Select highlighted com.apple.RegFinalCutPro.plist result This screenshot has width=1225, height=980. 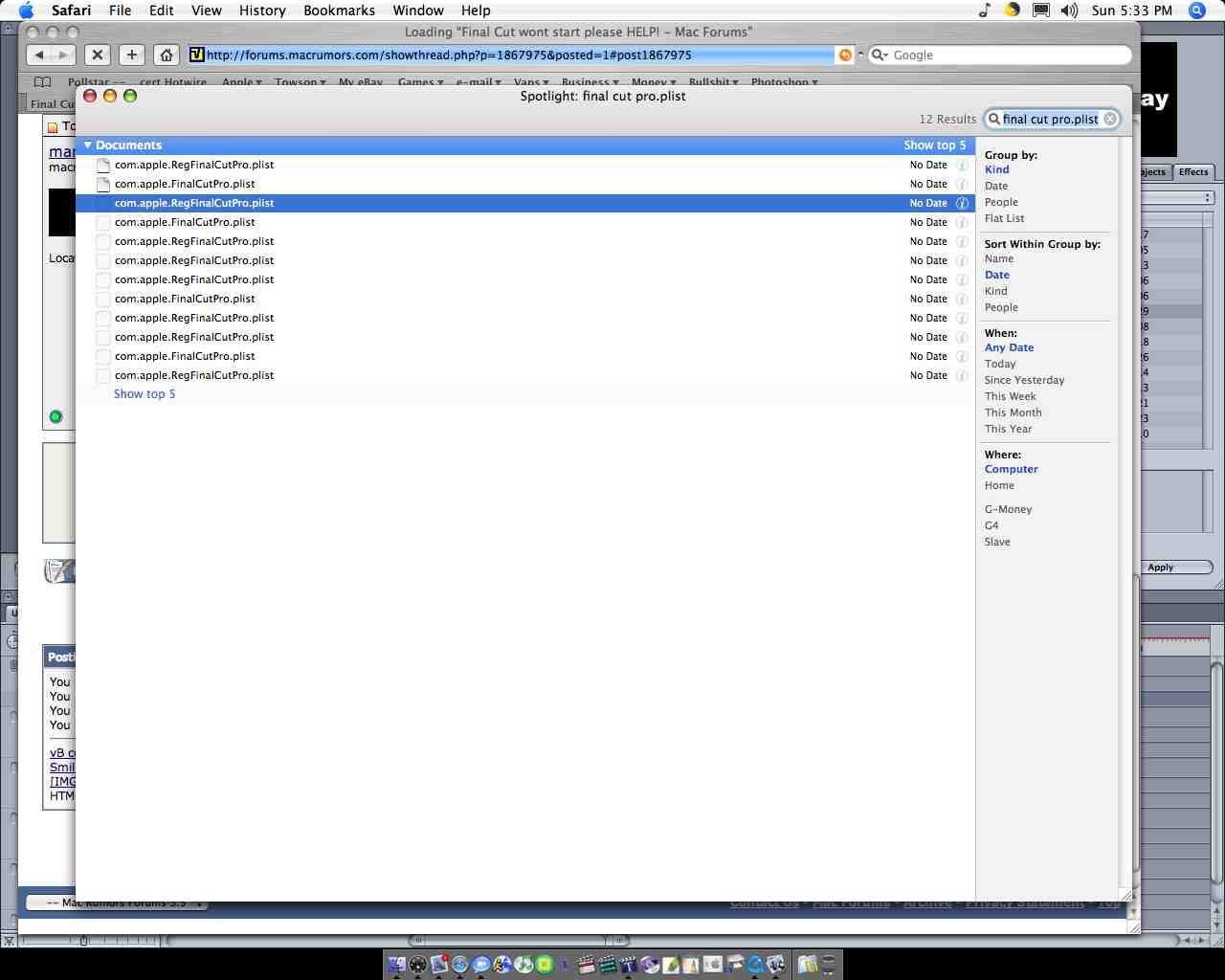pyautogui.click(x=524, y=203)
